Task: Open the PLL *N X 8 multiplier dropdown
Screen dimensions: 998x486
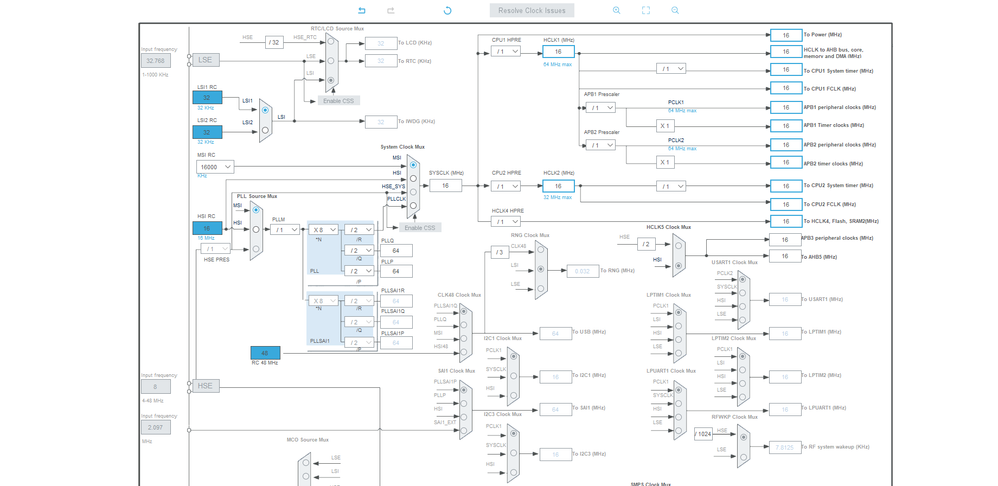Action: (x=324, y=230)
